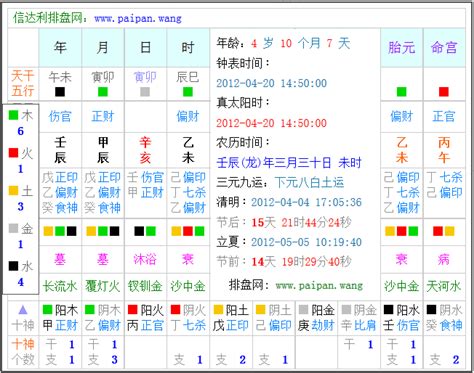Click the 天干五行 row label

click(23, 83)
